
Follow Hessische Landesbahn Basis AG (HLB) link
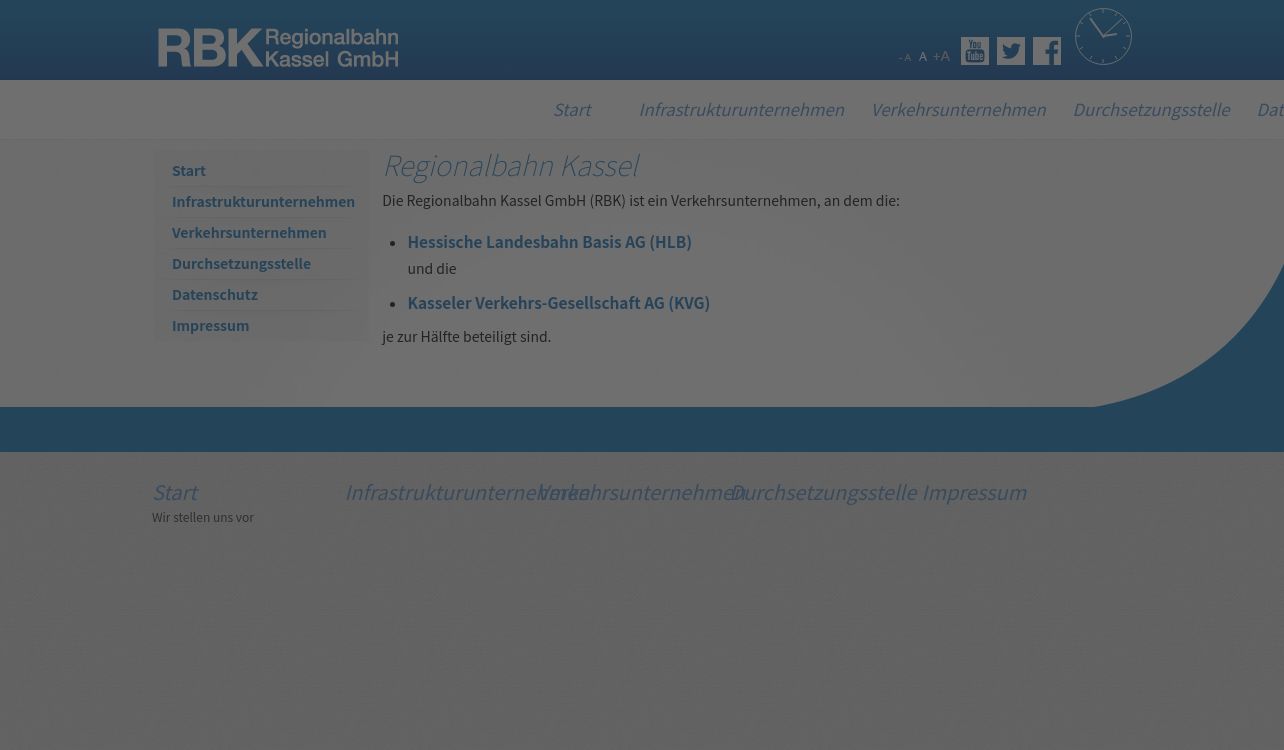point(549,242)
